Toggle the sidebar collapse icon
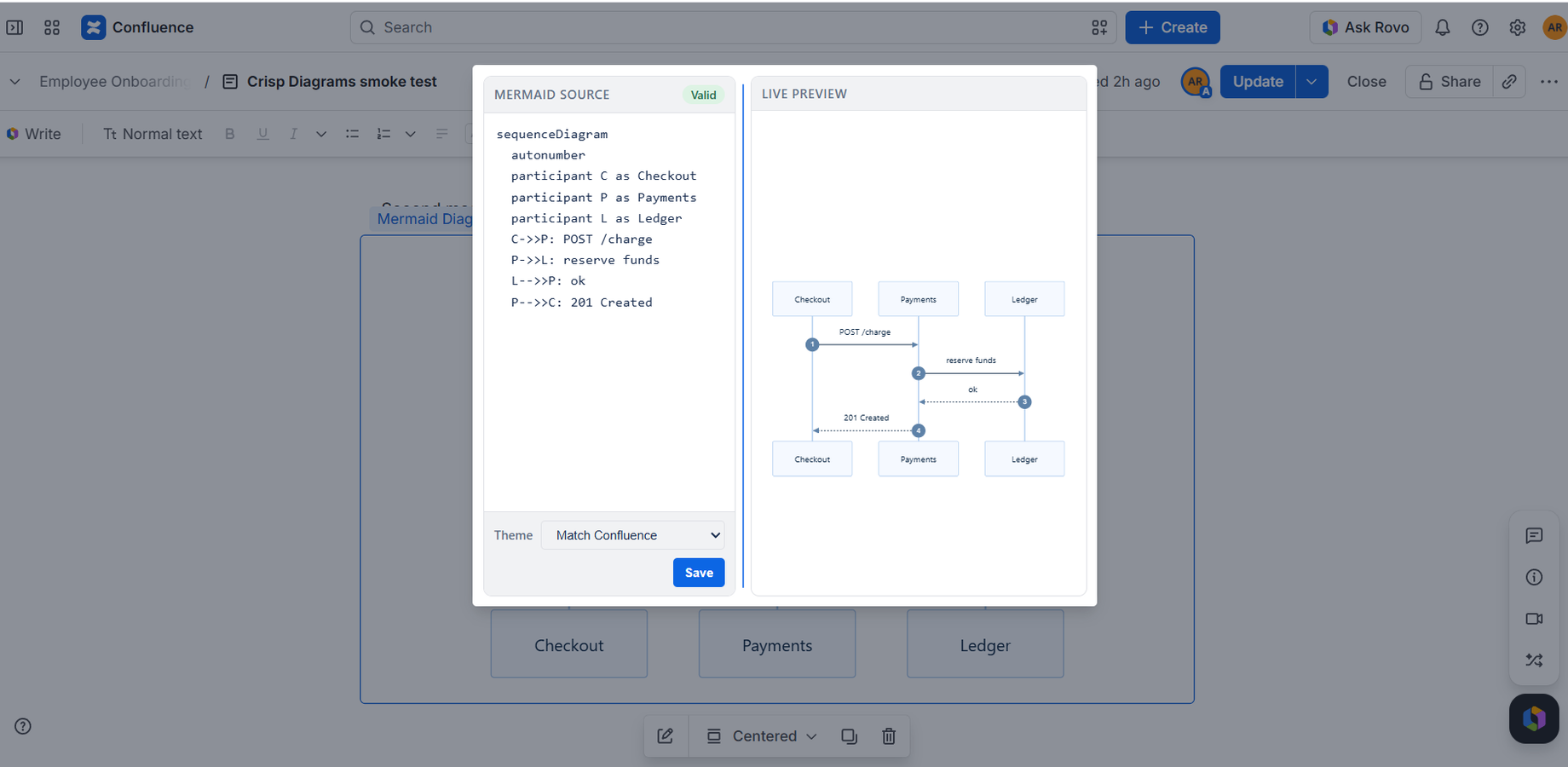Image resolution: width=1568 pixels, height=767 pixels. 14,27
